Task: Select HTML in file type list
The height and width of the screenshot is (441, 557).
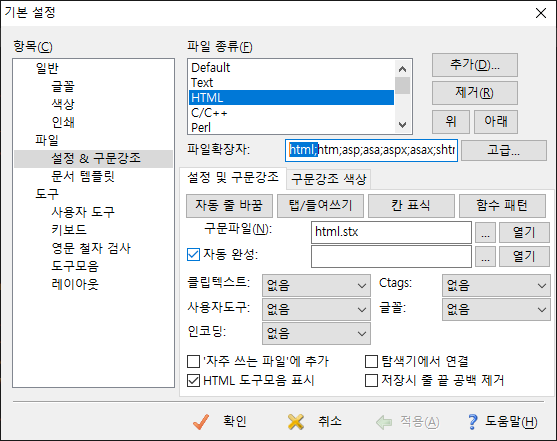Action: click(x=291, y=98)
